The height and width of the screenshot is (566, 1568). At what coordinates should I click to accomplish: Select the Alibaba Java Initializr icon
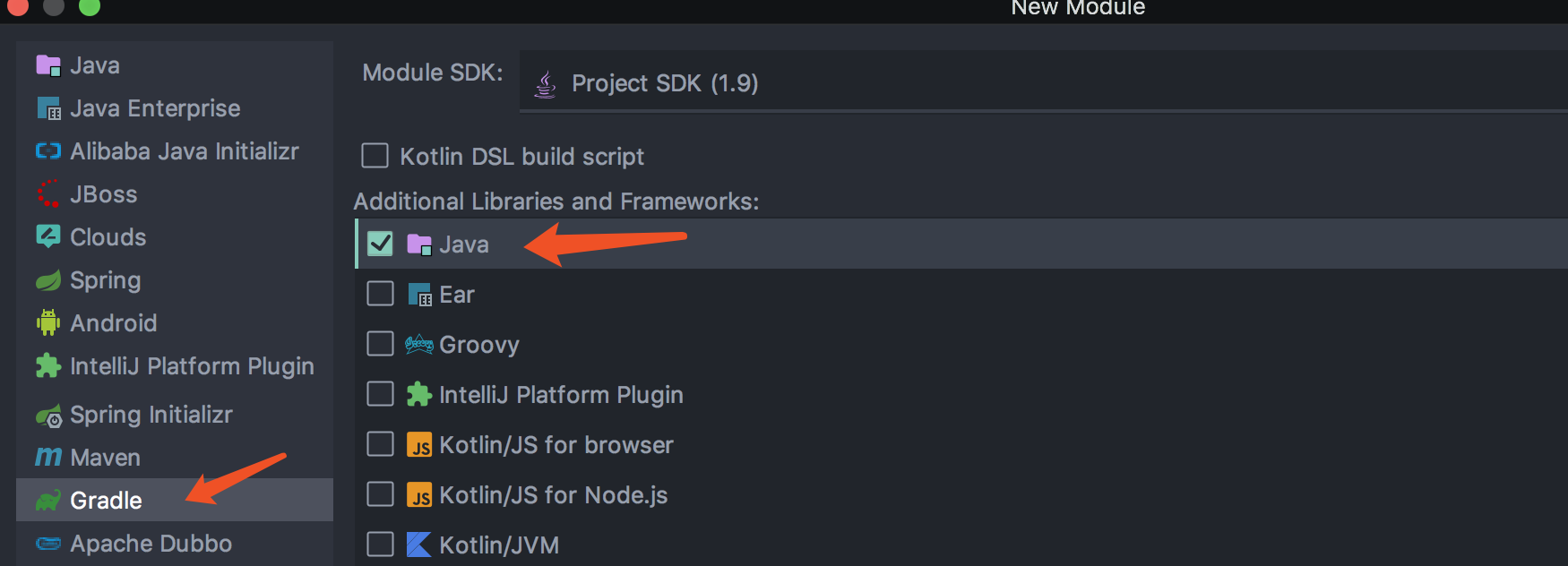48,151
